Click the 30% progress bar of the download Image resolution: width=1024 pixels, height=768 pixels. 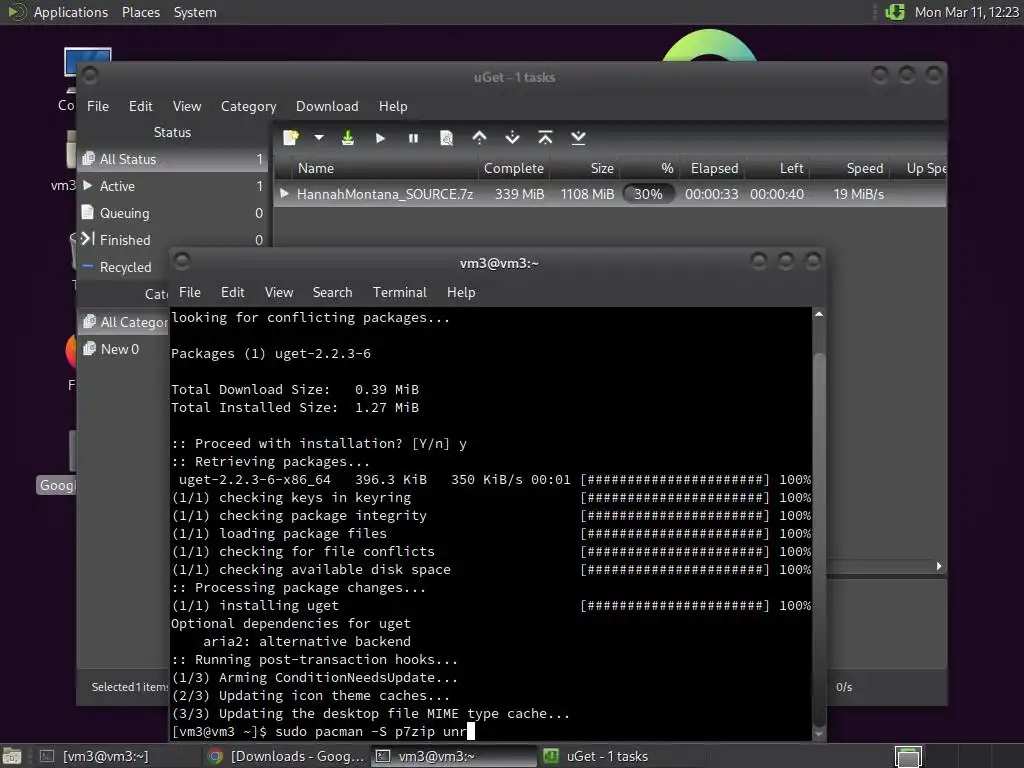pos(648,194)
